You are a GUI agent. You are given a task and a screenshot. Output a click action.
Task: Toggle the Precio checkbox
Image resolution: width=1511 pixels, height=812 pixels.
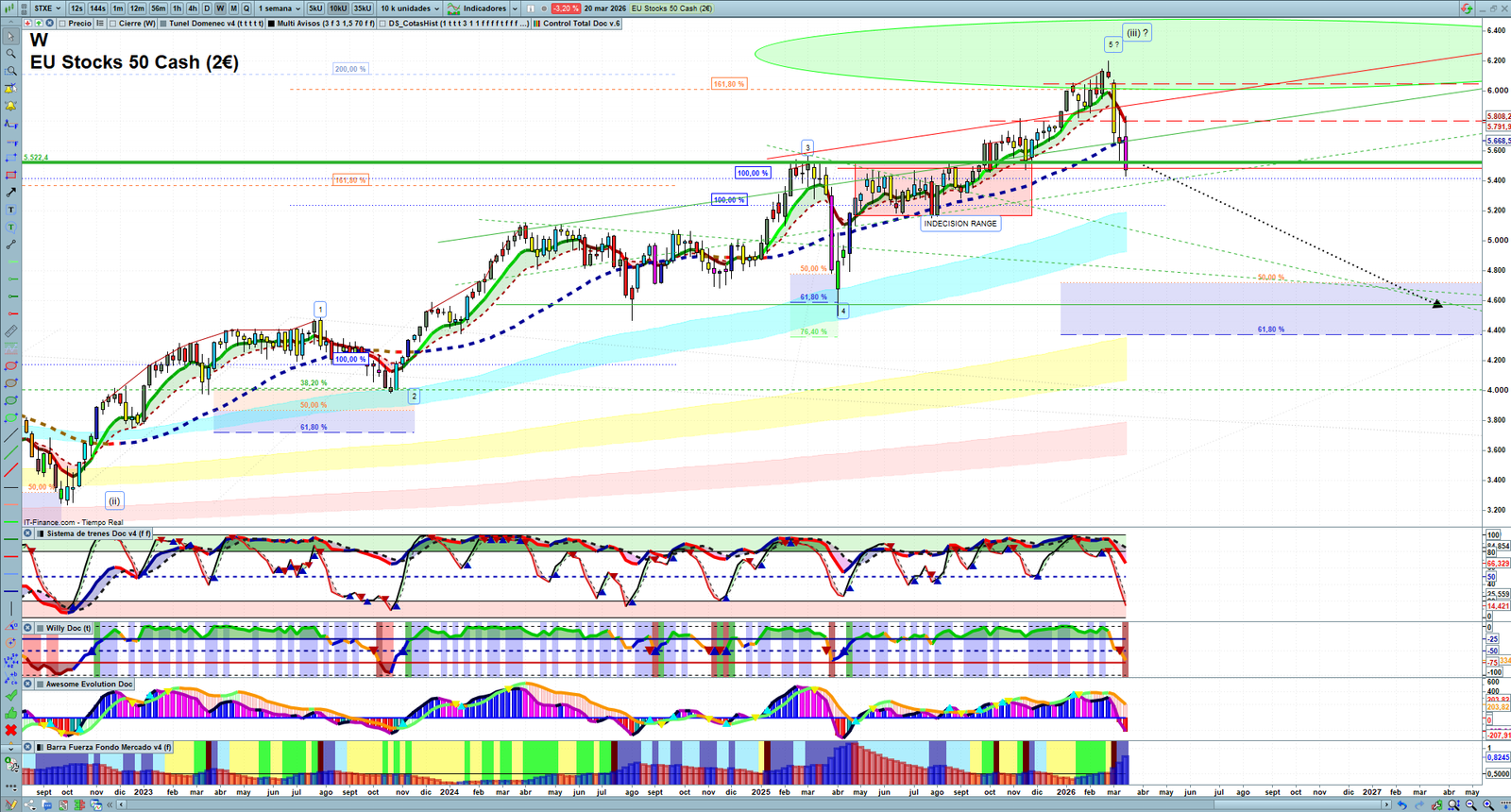tap(62, 23)
